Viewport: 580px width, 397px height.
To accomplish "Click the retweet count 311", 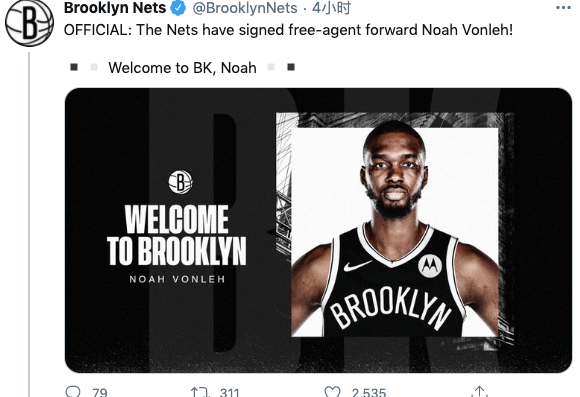I will point(229,393).
